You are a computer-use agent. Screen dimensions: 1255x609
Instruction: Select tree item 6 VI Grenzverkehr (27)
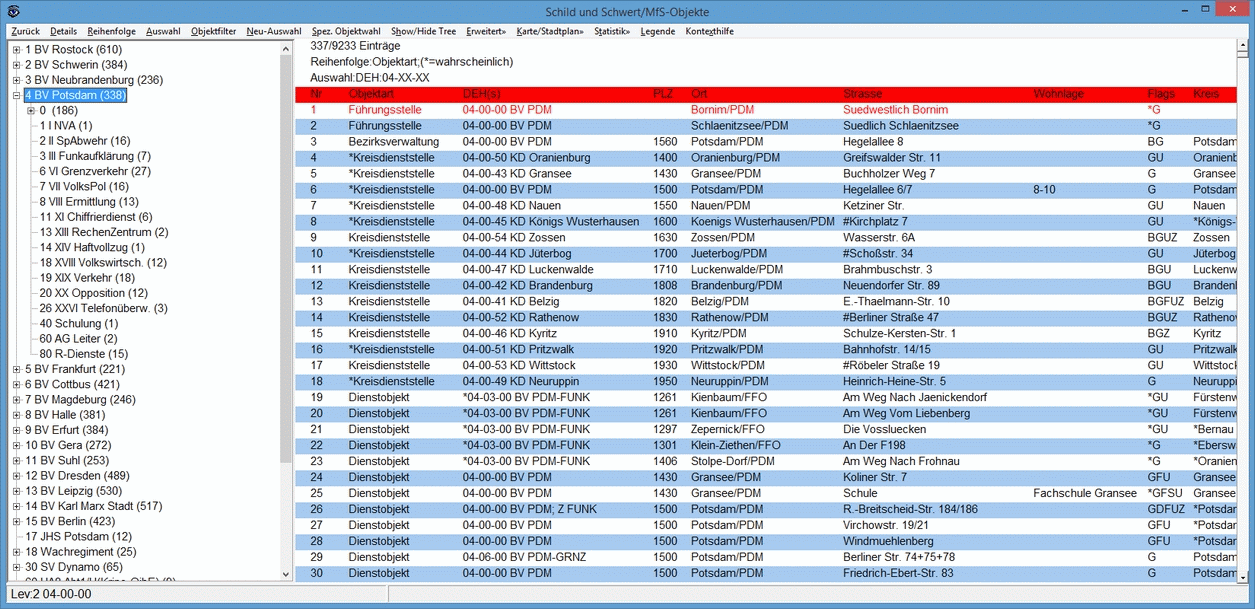[x=95, y=172]
